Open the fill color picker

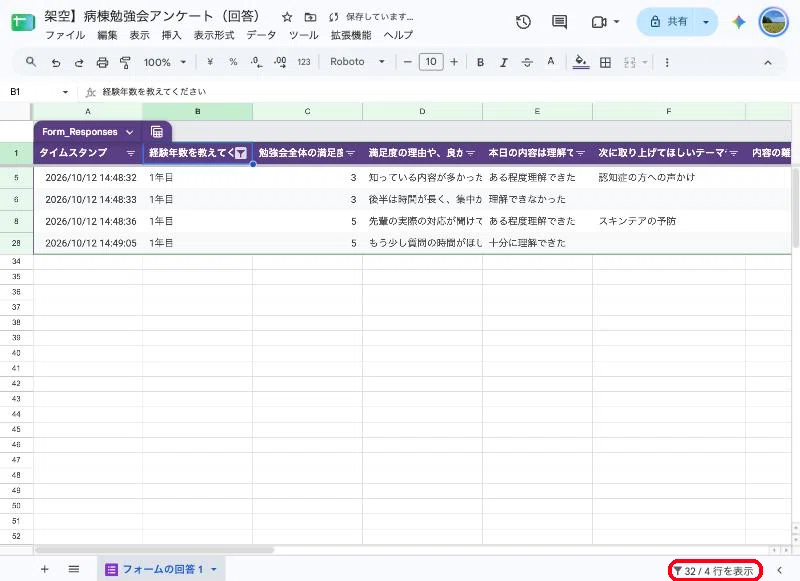[x=581, y=62]
